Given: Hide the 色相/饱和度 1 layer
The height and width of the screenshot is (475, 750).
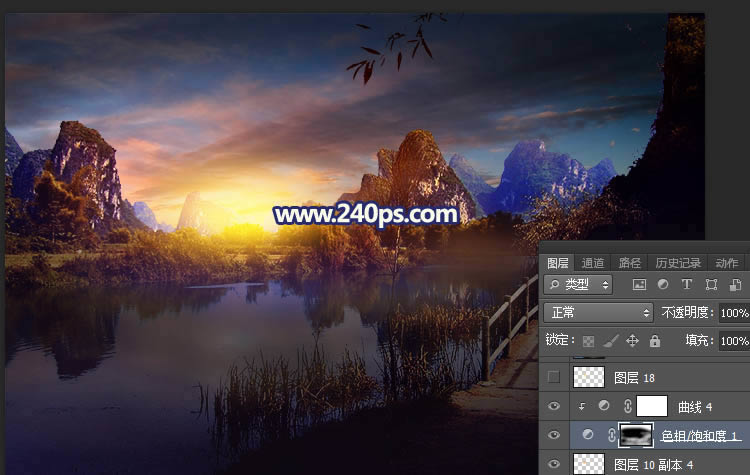Looking at the screenshot, I should [553, 435].
